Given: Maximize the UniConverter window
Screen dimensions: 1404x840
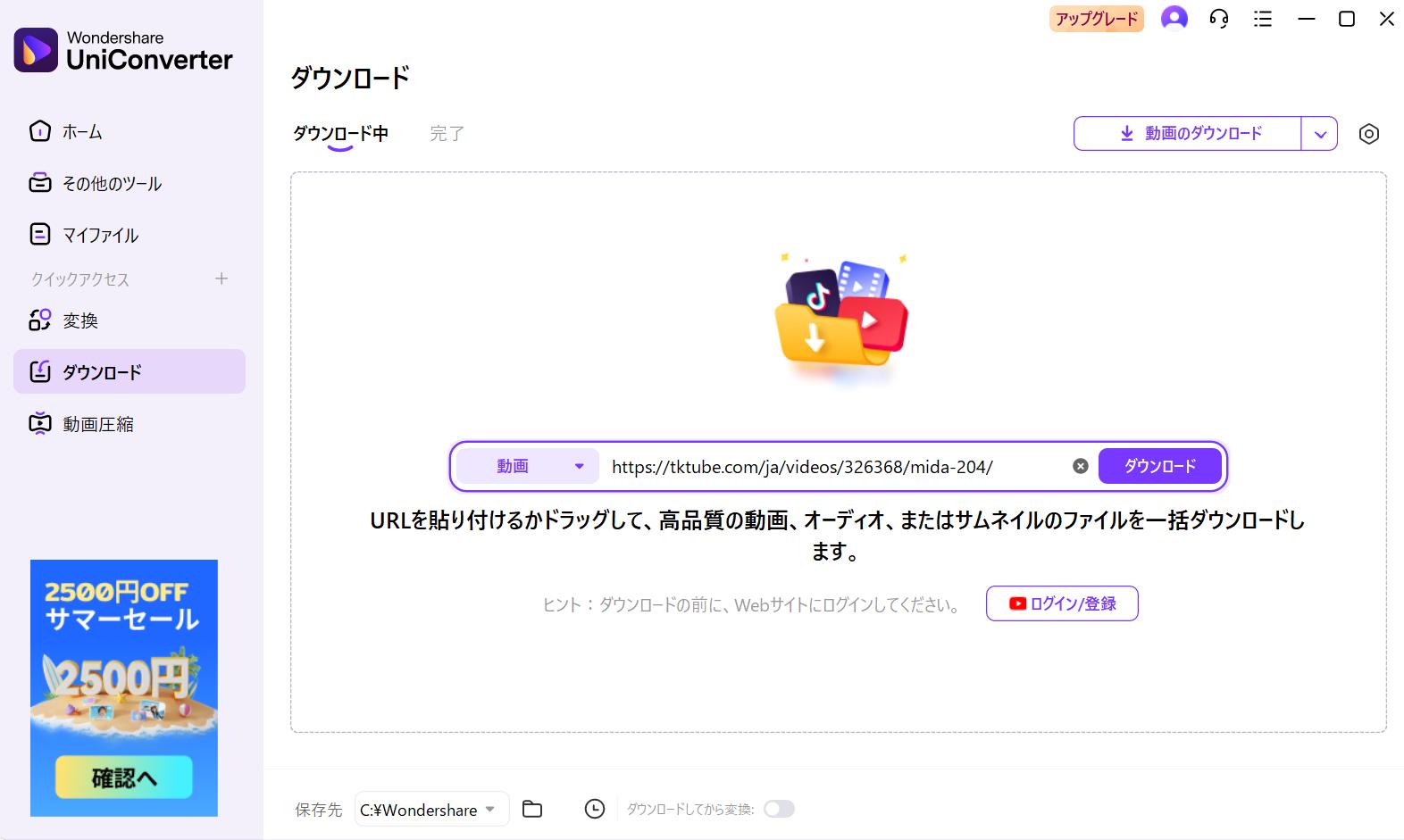Looking at the screenshot, I should click(1347, 19).
